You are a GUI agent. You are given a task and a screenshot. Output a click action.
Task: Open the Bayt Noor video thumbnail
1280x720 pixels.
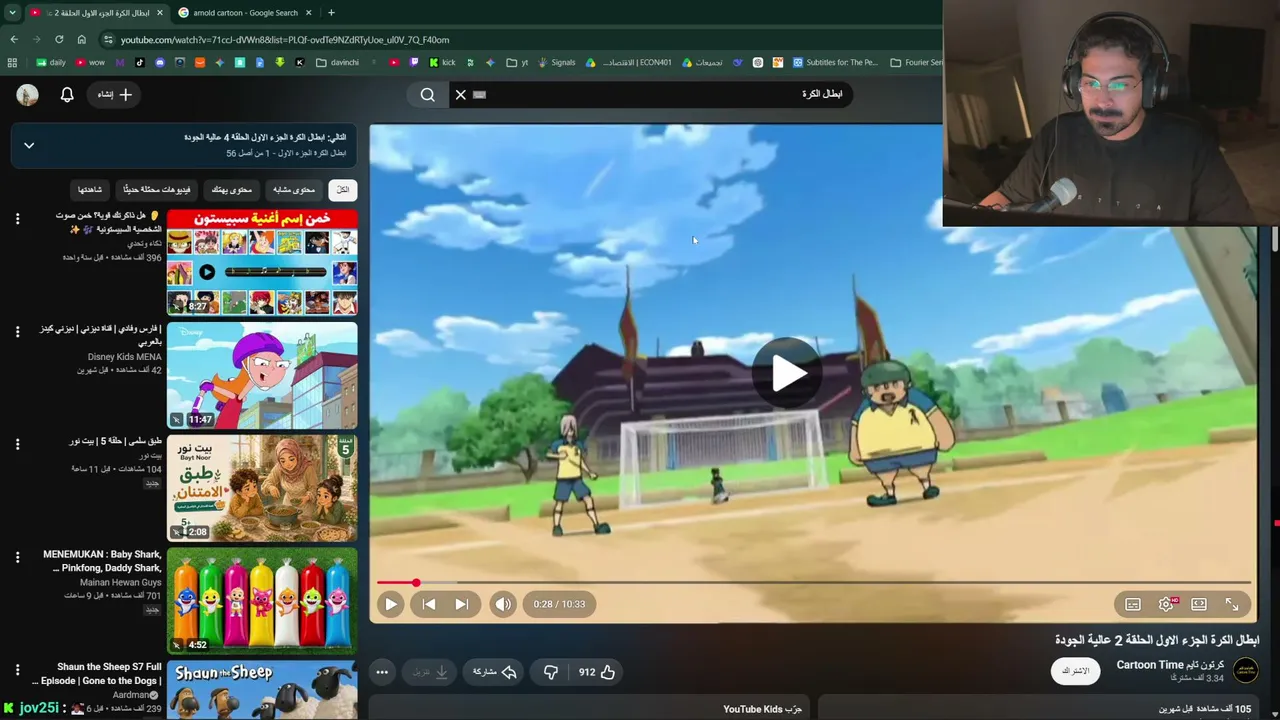point(262,488)
